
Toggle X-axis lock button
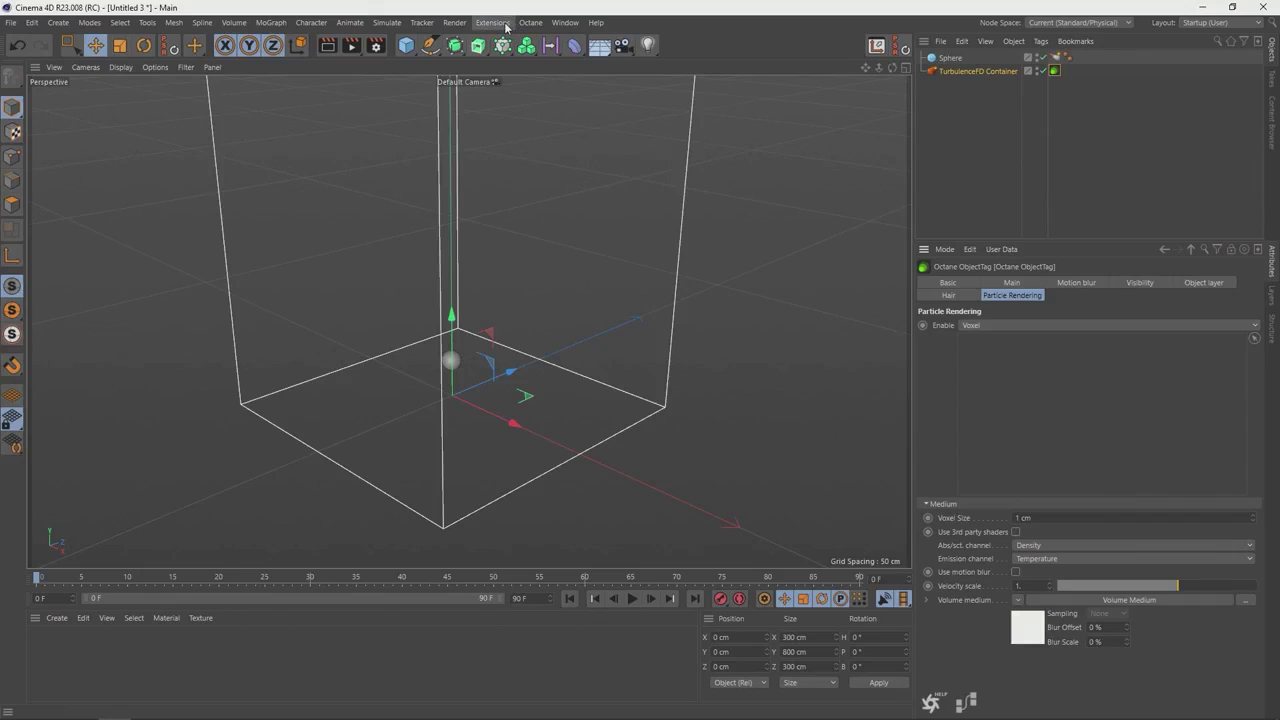tap(225, 45)
